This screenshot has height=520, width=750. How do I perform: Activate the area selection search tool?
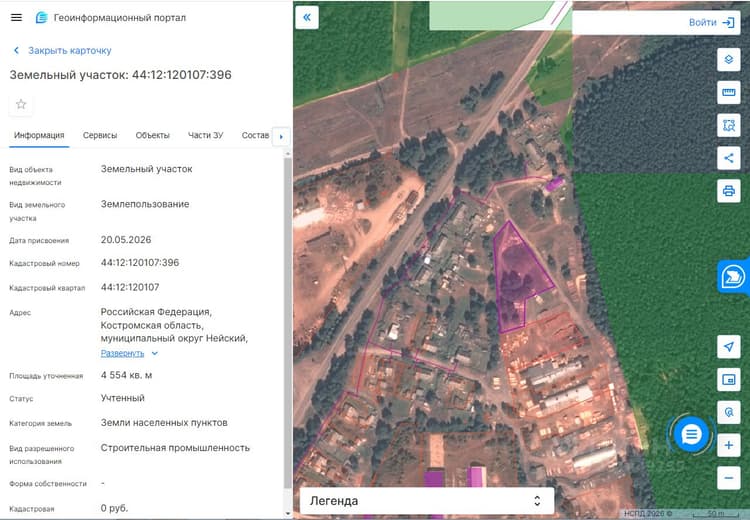click(728, 125)
